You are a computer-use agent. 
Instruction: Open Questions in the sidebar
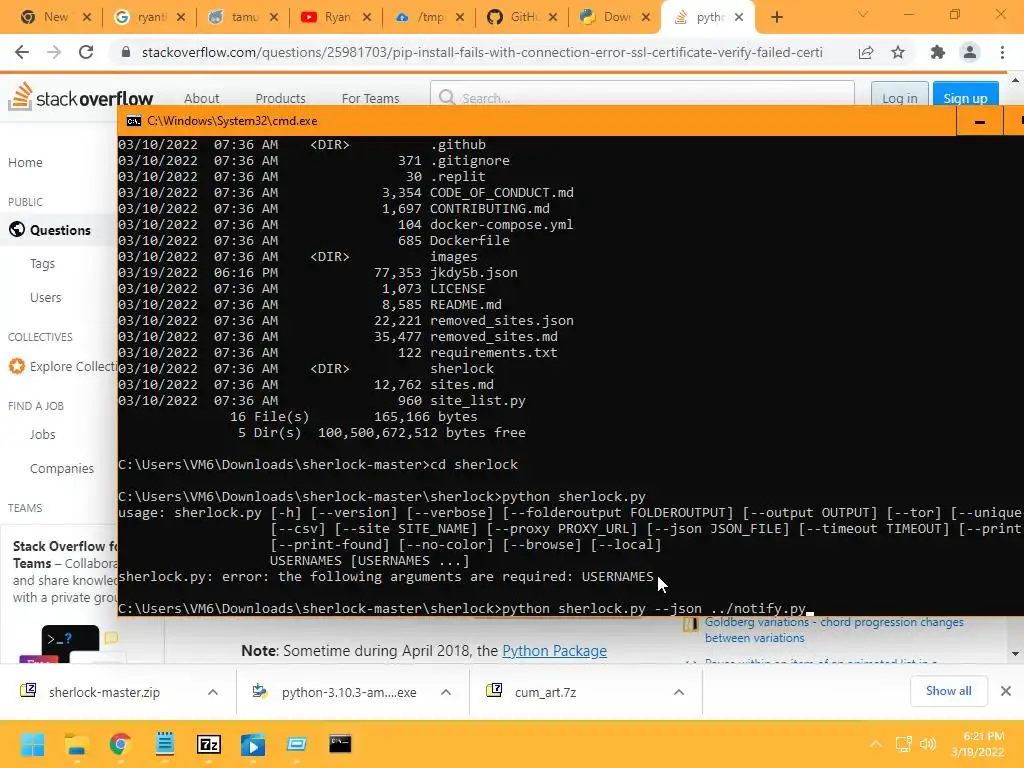click(x=60, y=230)
